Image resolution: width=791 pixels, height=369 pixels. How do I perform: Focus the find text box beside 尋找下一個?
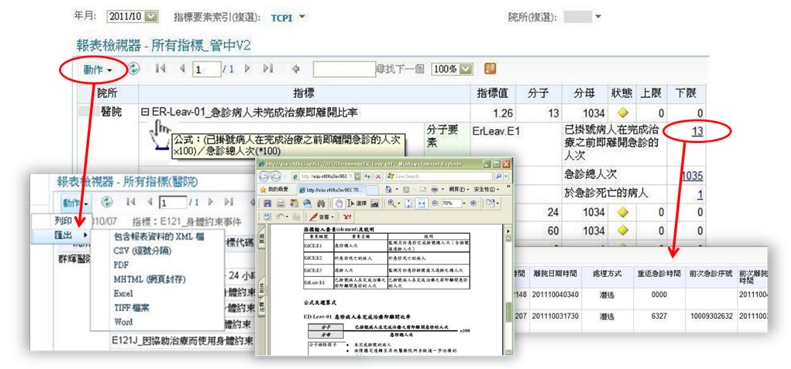coord(344,69)
